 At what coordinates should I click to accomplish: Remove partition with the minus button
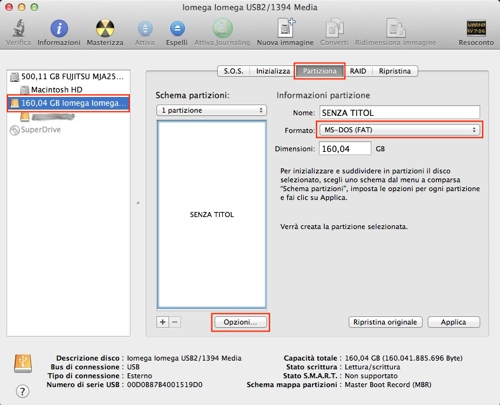[x=175, y=322]
